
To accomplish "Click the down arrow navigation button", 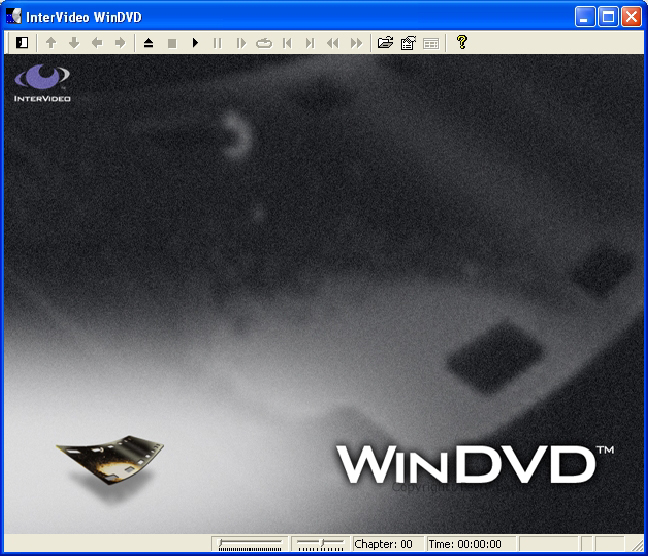I will (x=74, y=43).
